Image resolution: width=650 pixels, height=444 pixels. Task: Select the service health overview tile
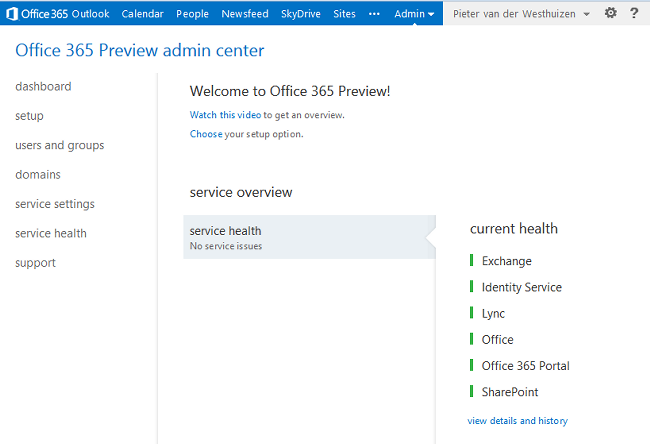point(309,237)
